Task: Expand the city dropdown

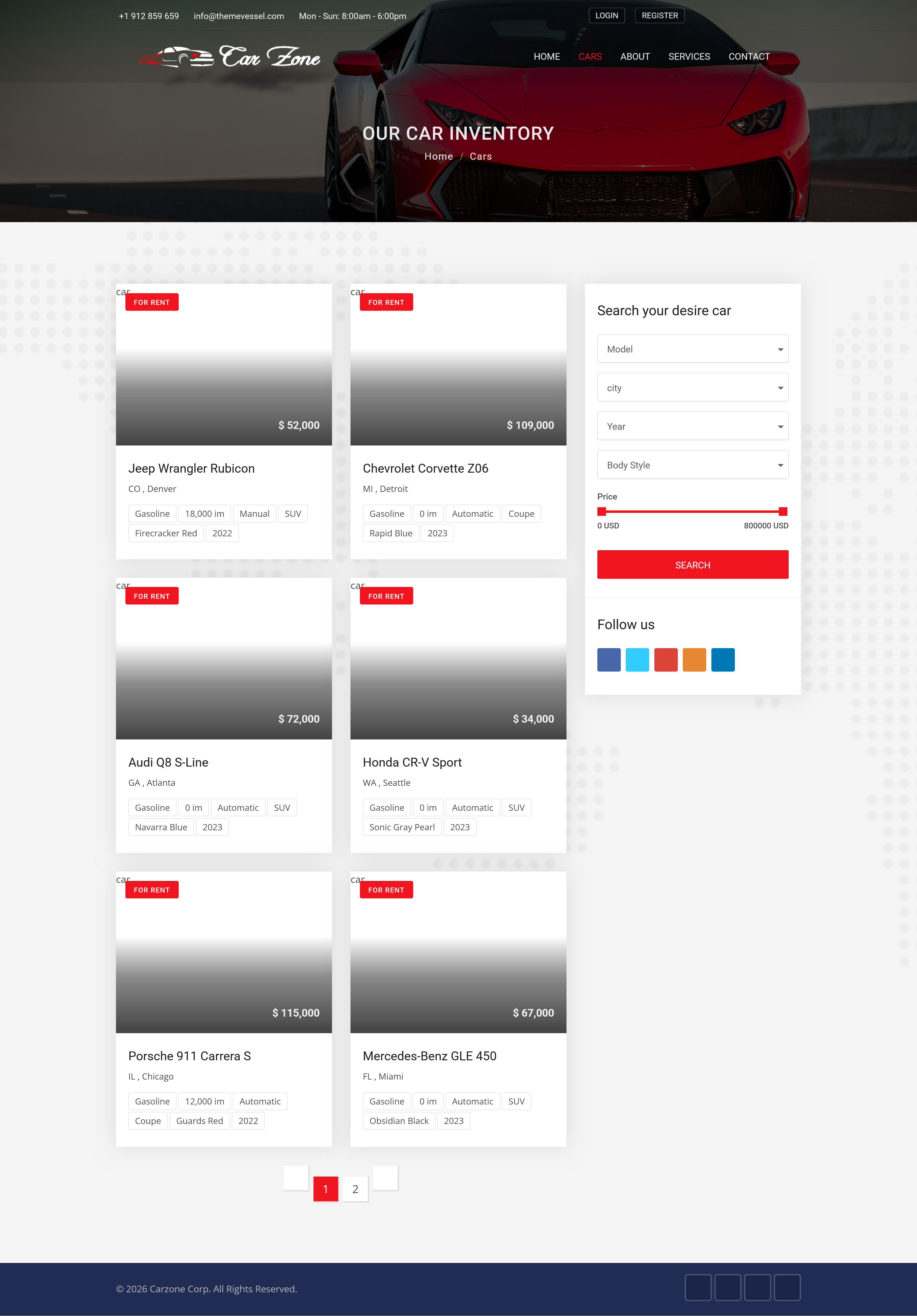Action: tap(692, 387)
